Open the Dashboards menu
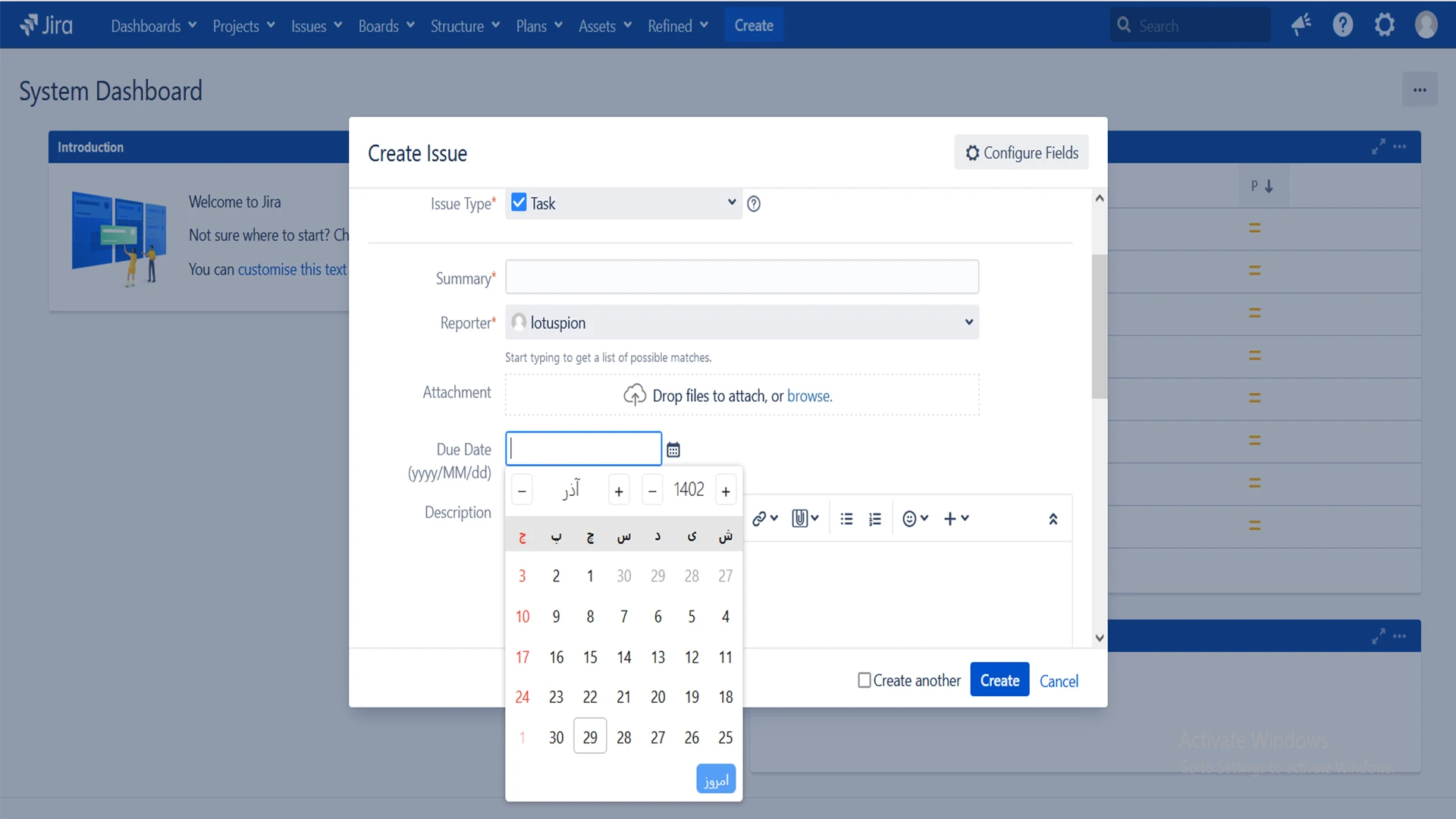The width and height of the screenshot is (1456, 819). pos(154,26)
